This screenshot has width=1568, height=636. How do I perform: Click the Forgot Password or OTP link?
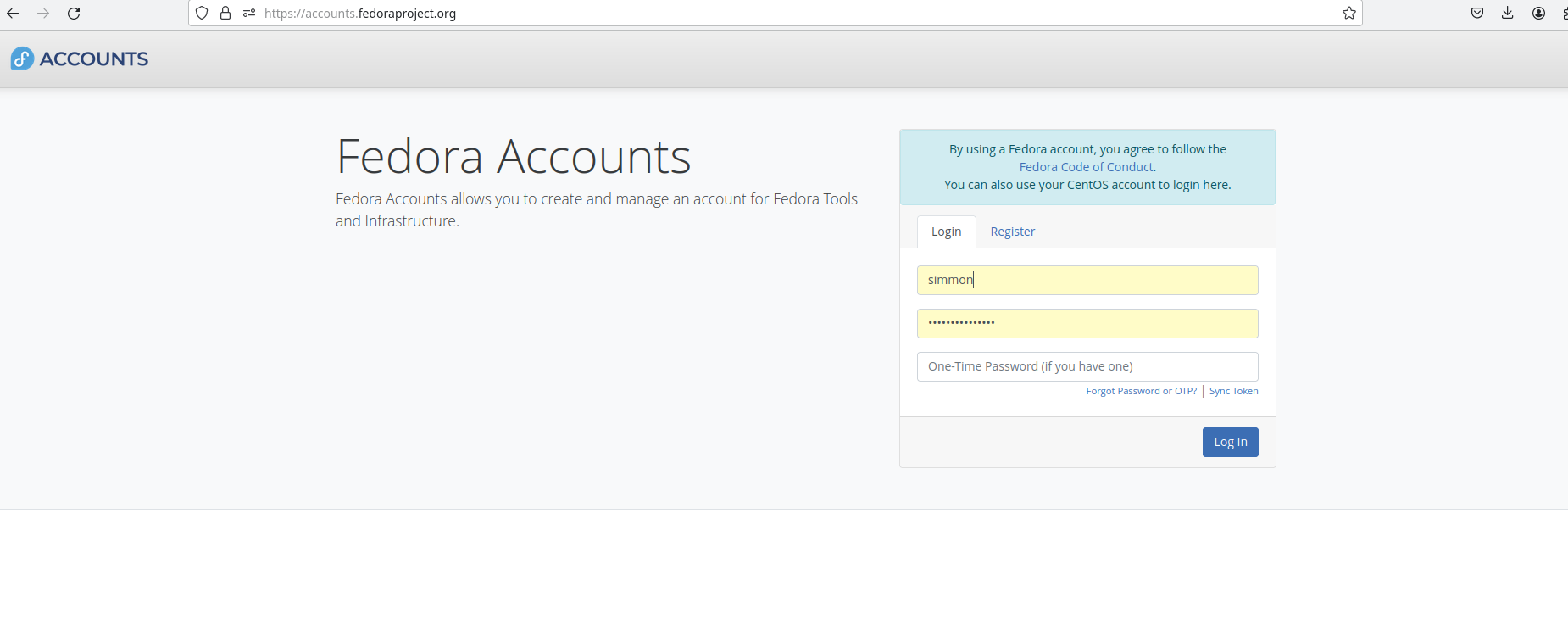[1141, 391]
